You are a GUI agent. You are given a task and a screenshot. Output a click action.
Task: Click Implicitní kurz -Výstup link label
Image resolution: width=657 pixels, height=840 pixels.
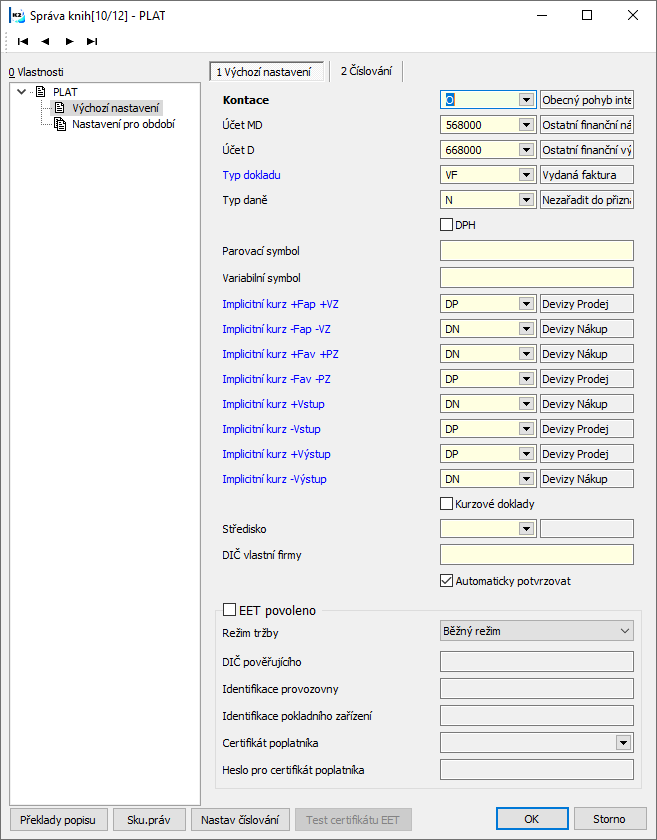(x=274, y=479)
